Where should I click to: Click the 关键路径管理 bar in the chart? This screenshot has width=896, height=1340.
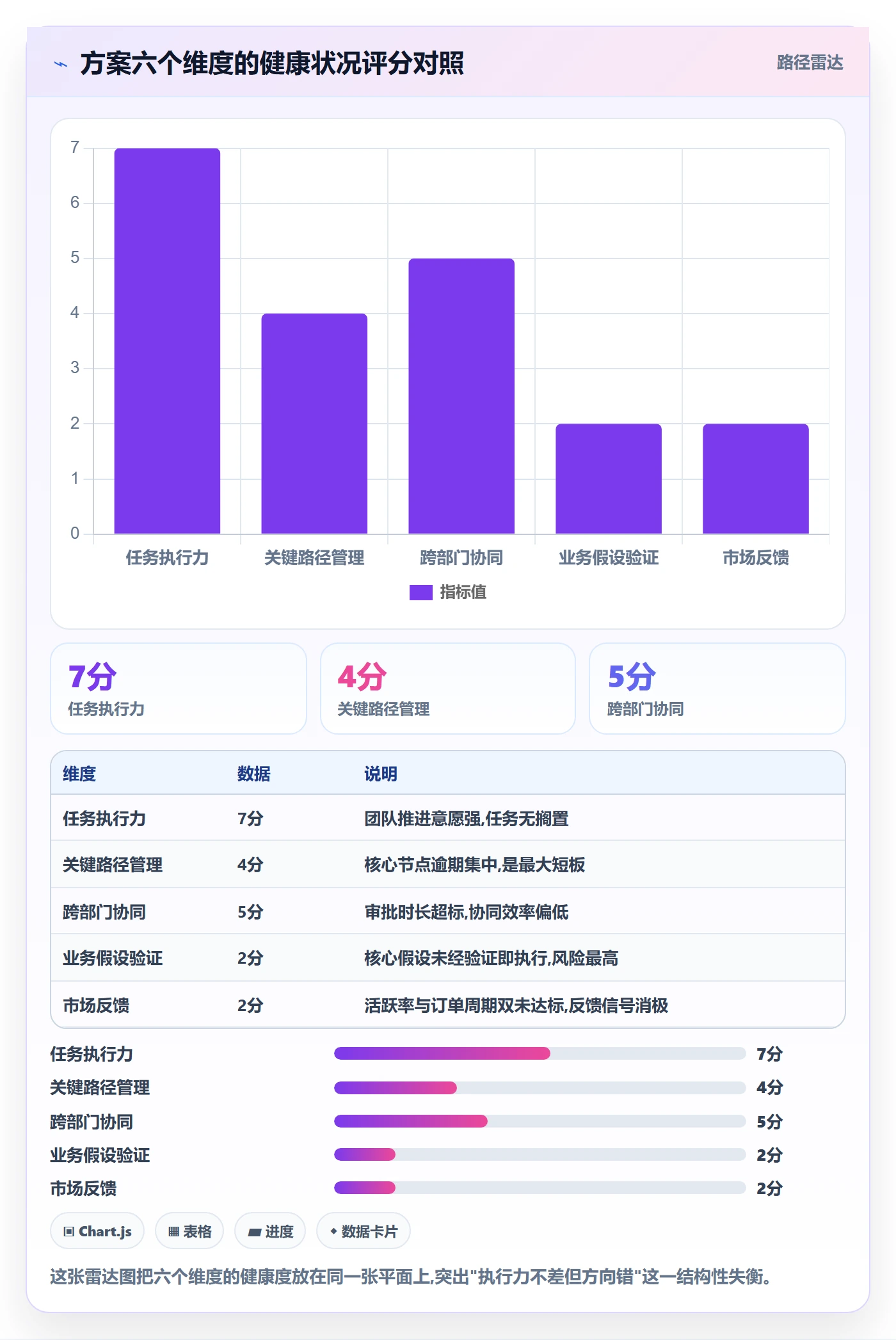point(314,424)
